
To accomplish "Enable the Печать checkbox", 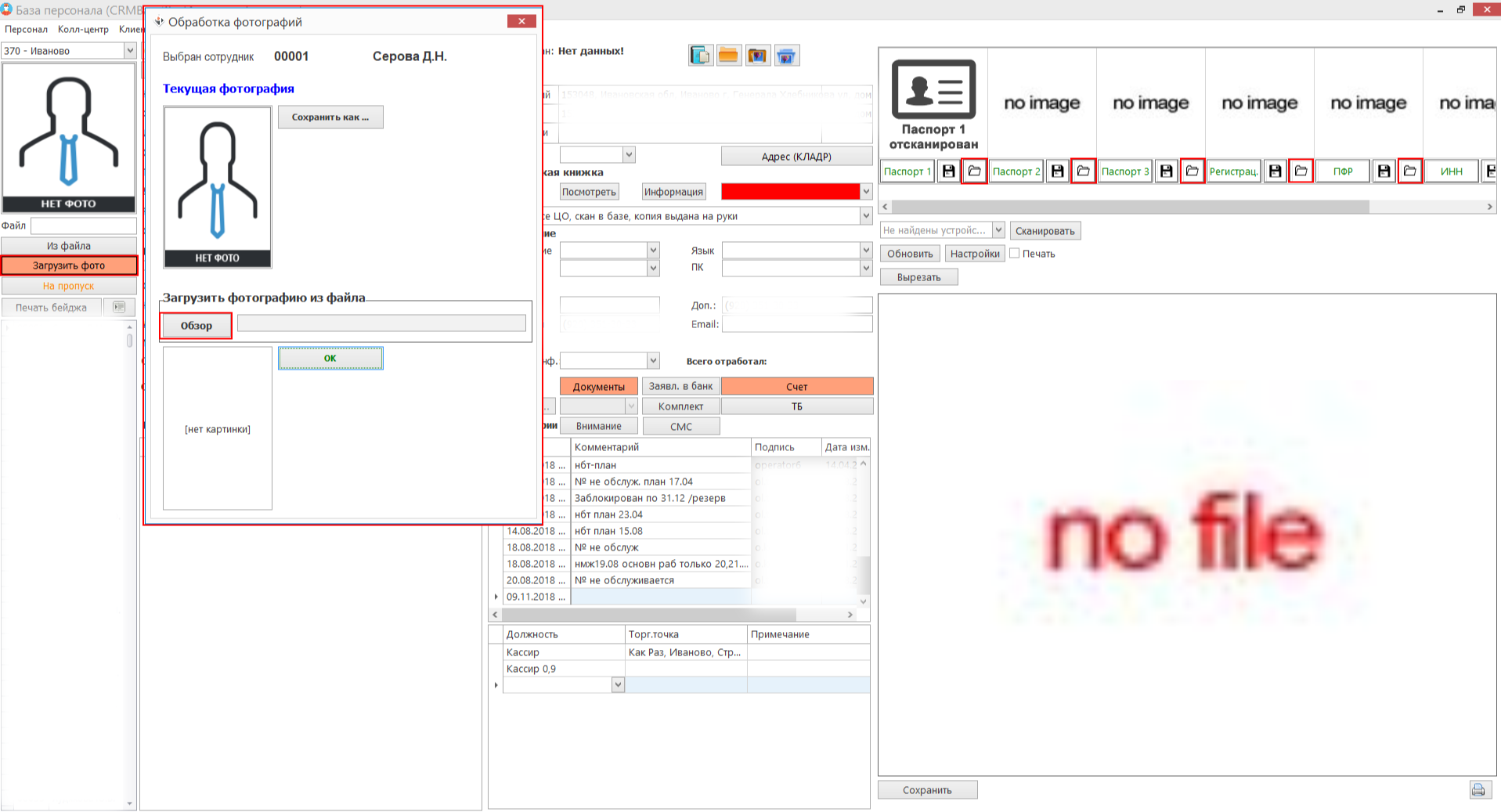I will [x=1015, y=253].
